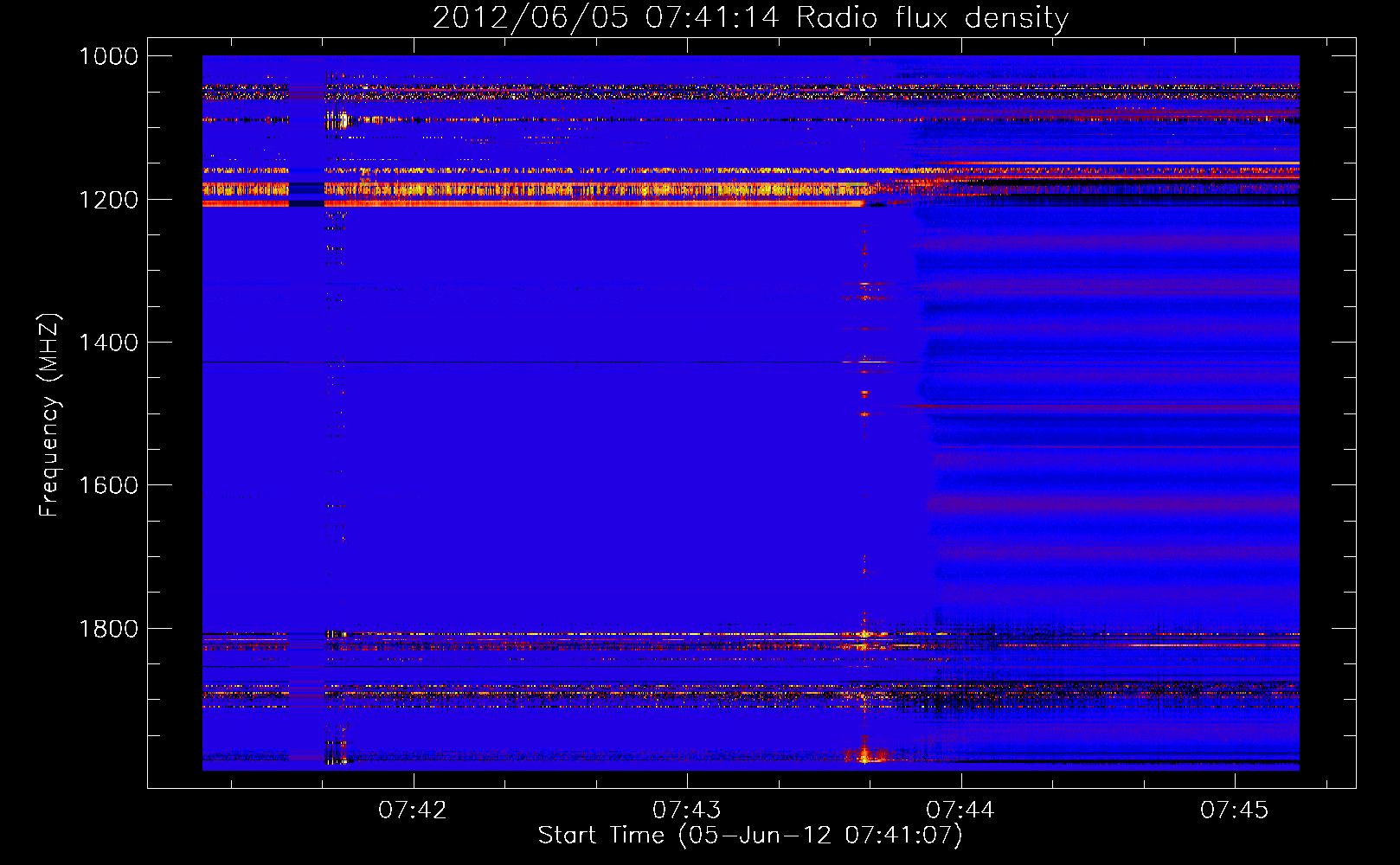The height and width of the screenshot is (865, 1400).
Task: Click the 1400 frequency tick label
Action: click(x=108, y=343)
